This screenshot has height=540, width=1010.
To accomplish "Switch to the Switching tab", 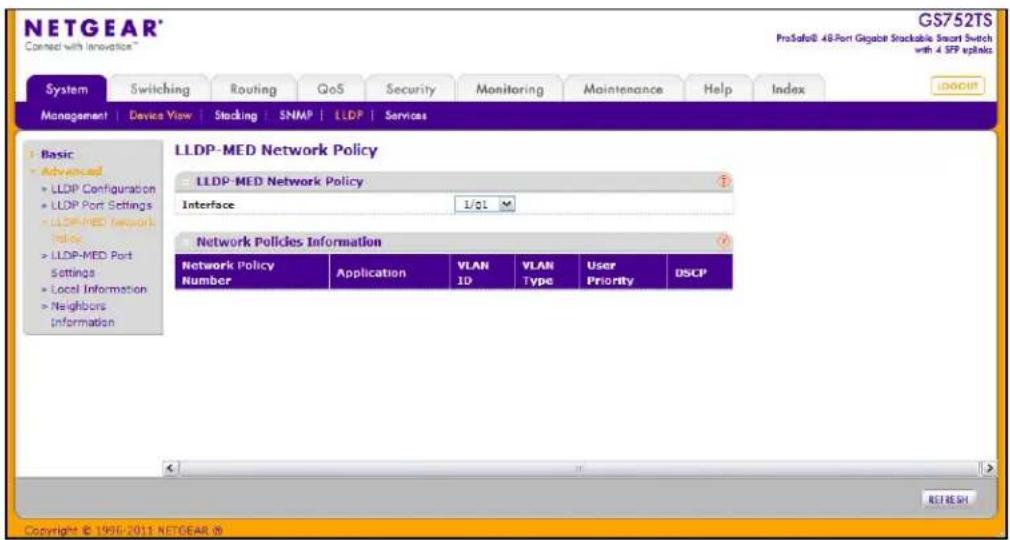I will pyautogui.click(x=160, y=90).
